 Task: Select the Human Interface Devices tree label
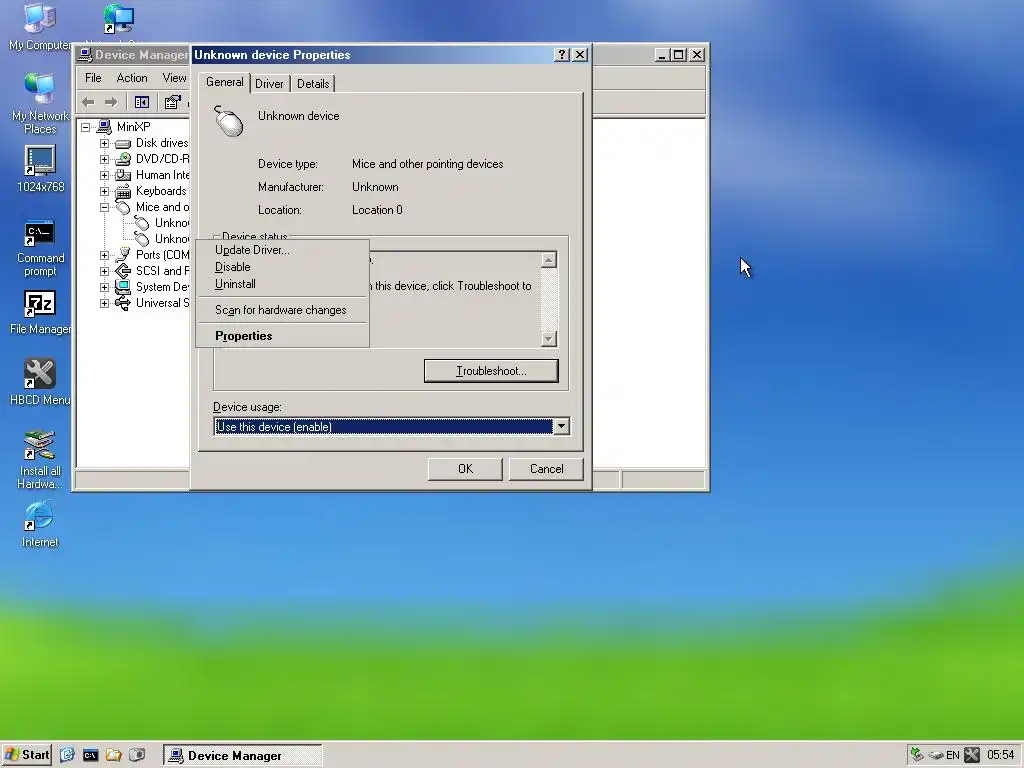pyautogui.click(x=162, y=175)
